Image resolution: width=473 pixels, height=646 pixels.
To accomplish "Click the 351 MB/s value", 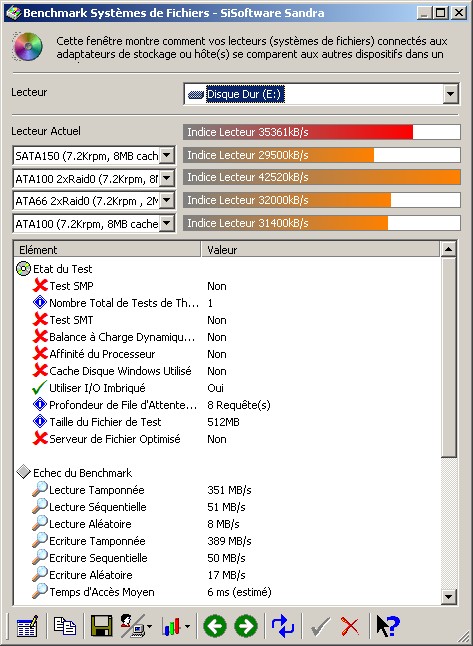I will click(x=229, y=490).
